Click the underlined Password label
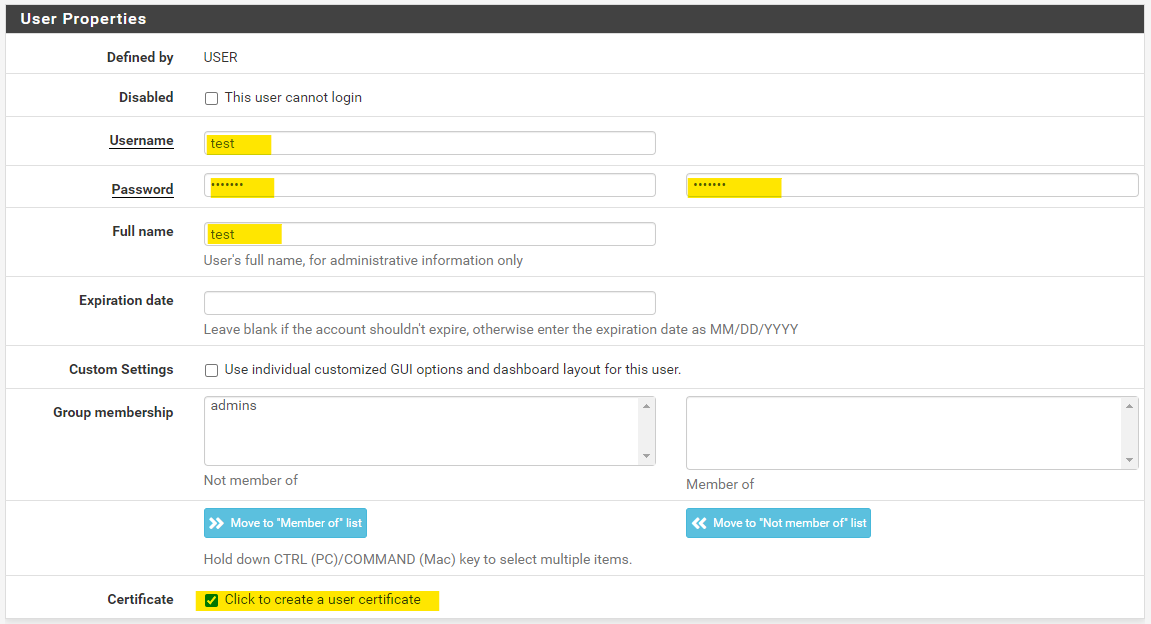1151x624 pixels. [142, 189]
